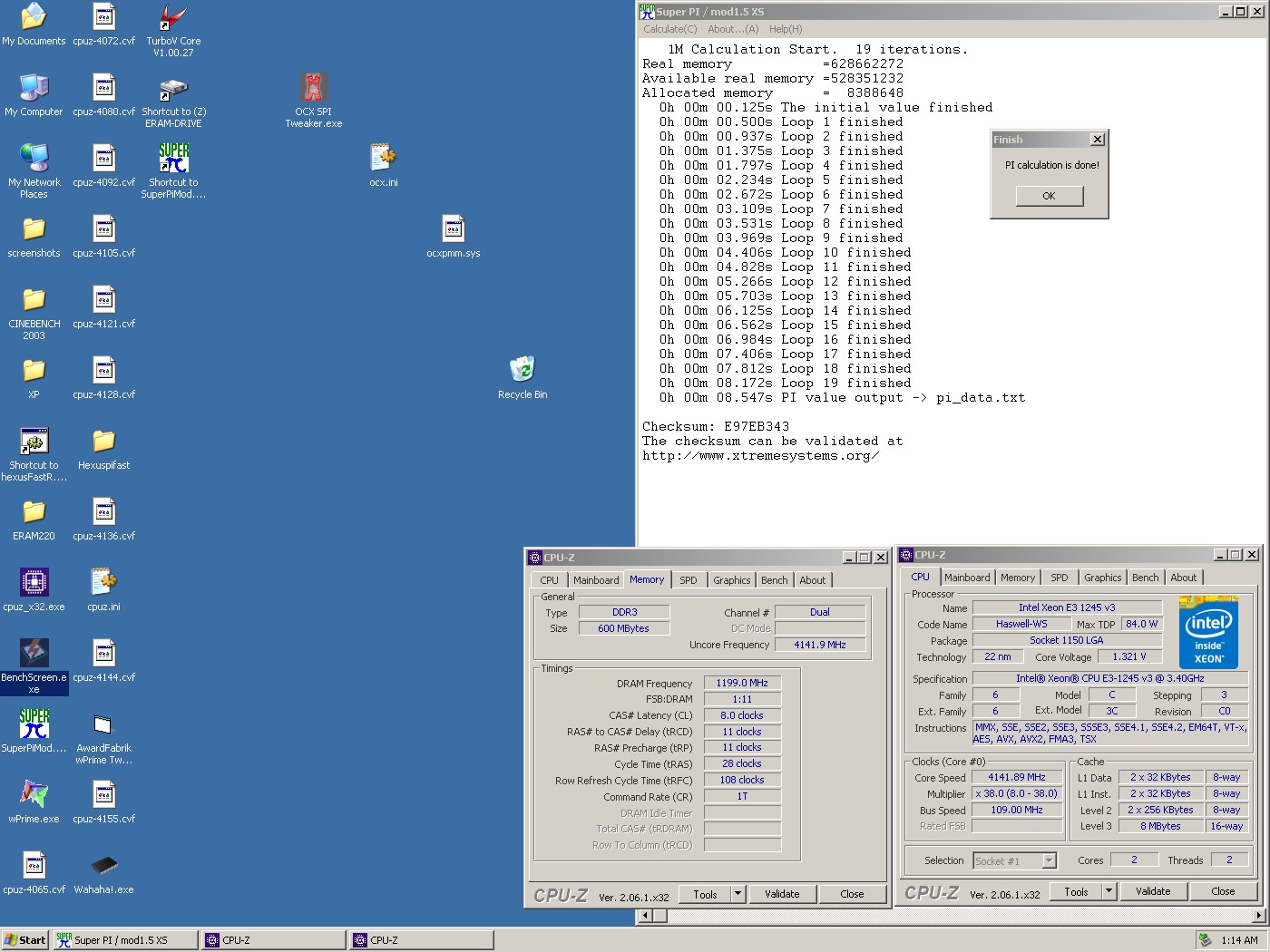The height and width of the screenshot is (952, 1270).
Task: Expand Tools dropdown arrow in right CPU-Z window
Action: coord(1109,891)
